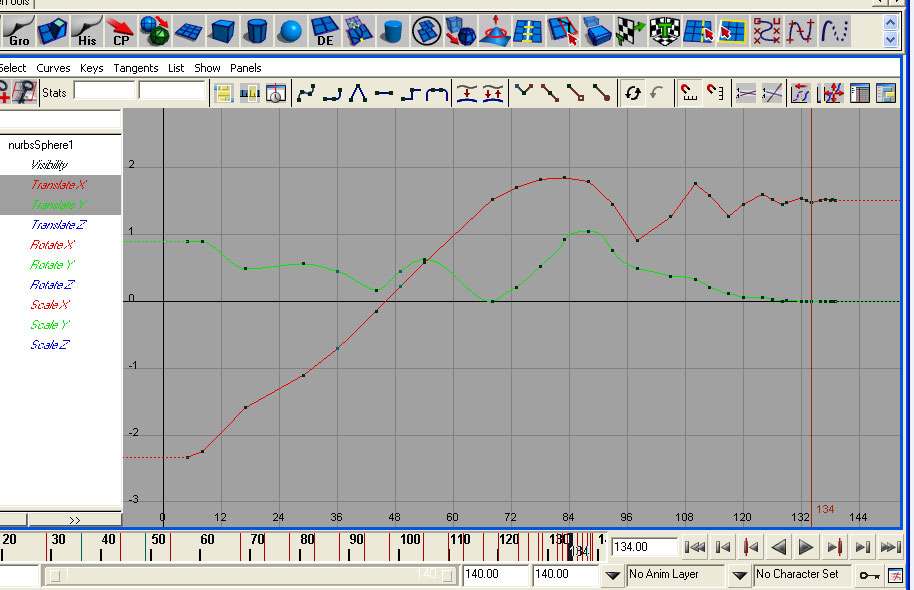Click the DE shelf icon
Screen dimensions: 914x590
324,31
